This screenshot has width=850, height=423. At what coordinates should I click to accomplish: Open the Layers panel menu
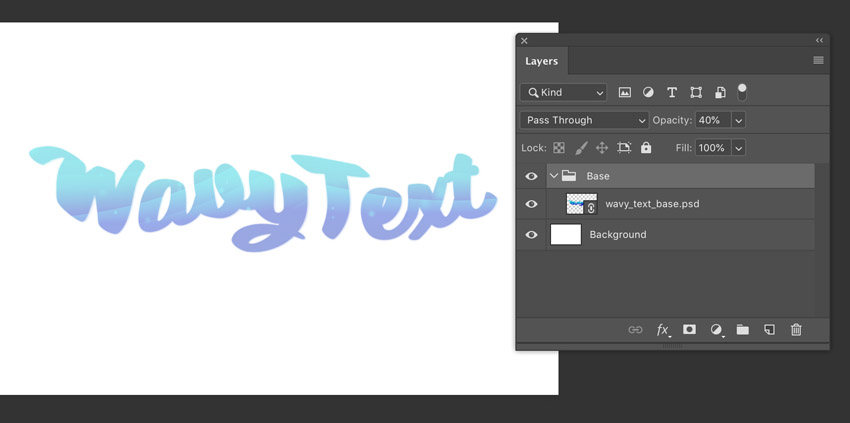(x=818, y=61)
